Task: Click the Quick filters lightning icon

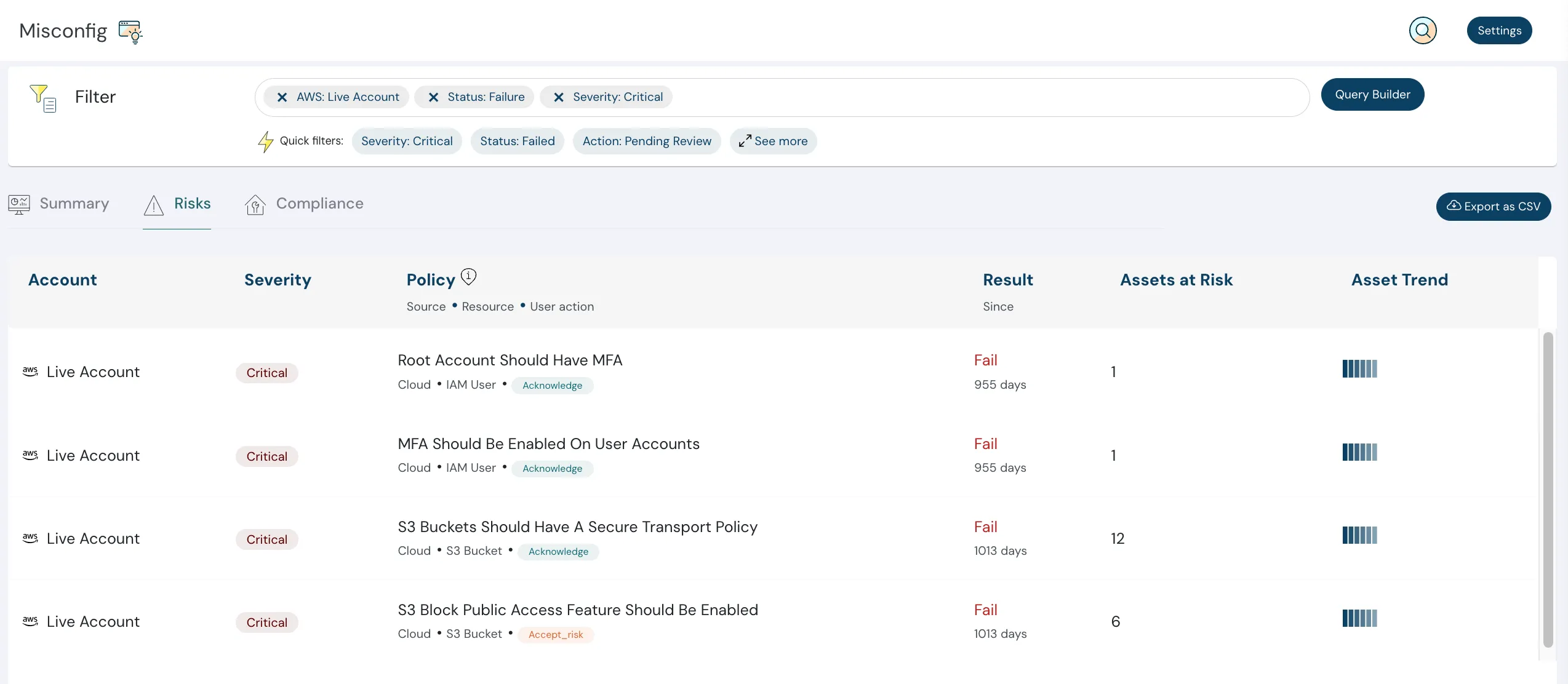Action: [265, 141]
